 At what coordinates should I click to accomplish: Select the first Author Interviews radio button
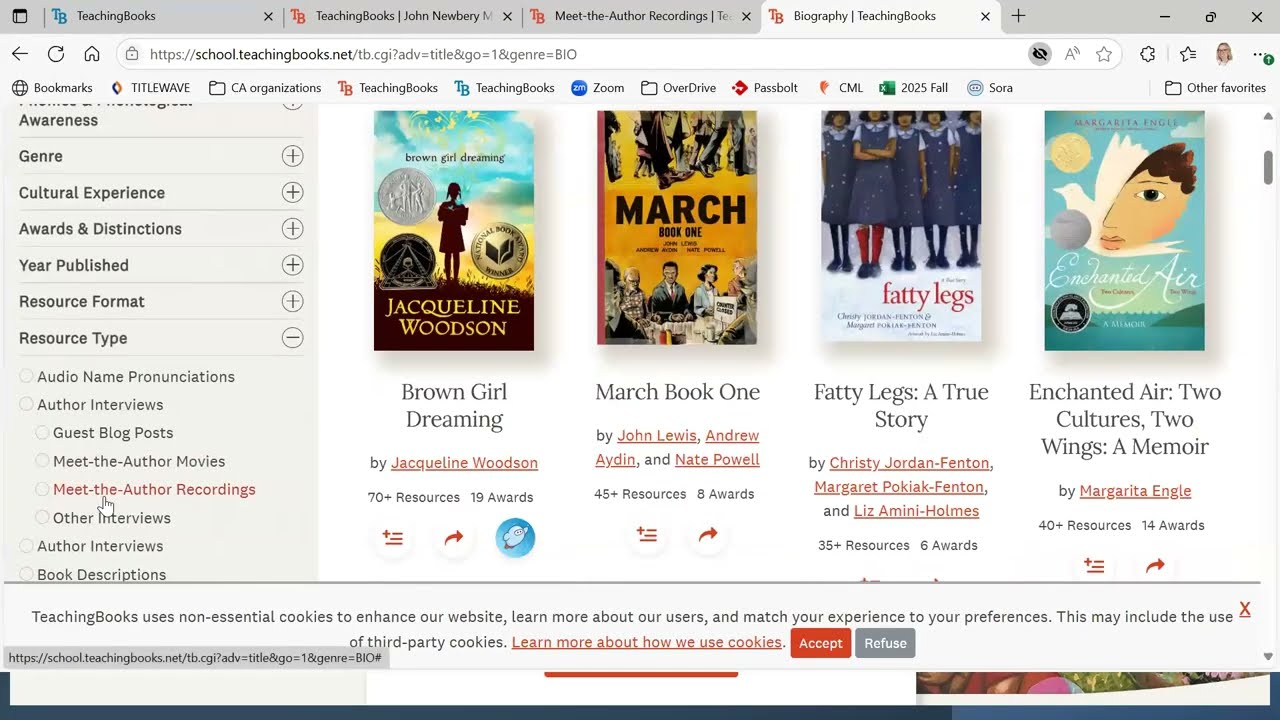pyautogui.click(x=26, y=404)
